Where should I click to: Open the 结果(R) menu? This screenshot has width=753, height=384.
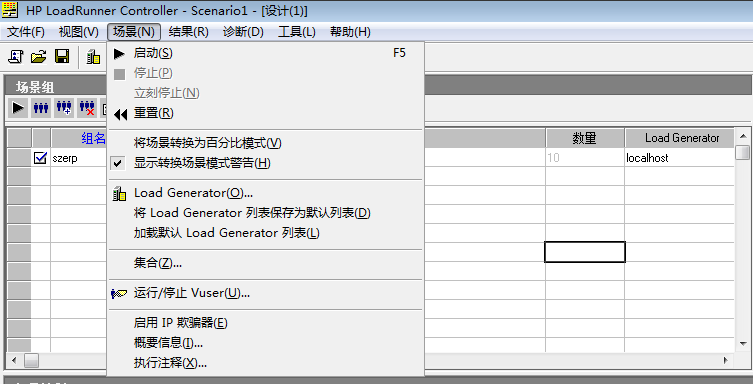pos(189,32)
